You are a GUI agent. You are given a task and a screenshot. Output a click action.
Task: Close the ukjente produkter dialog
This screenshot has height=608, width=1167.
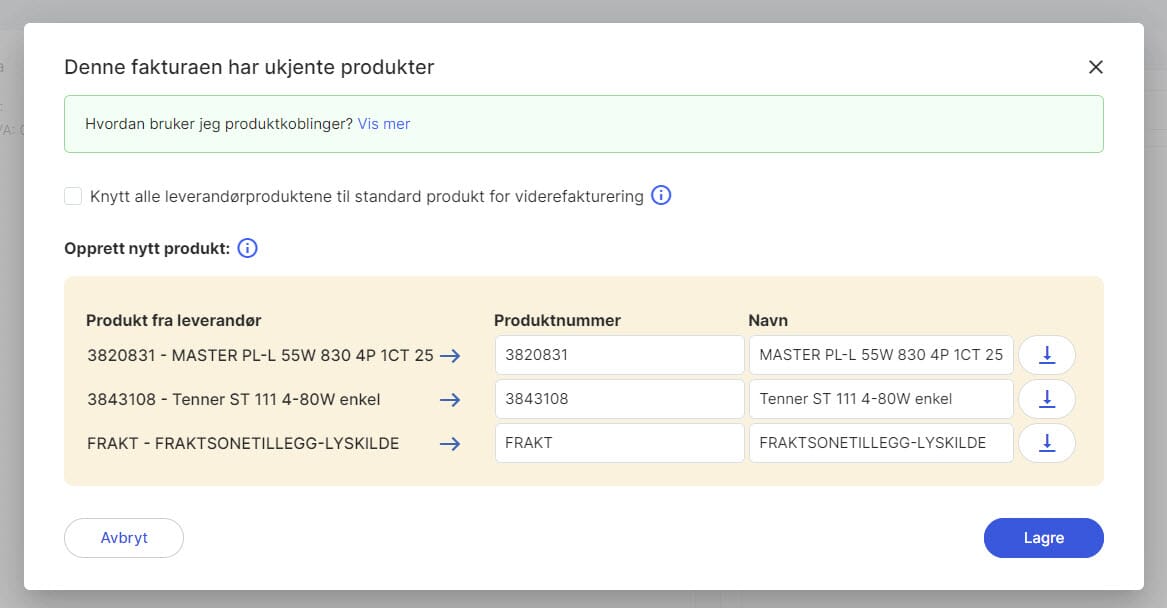[1095, 67]
